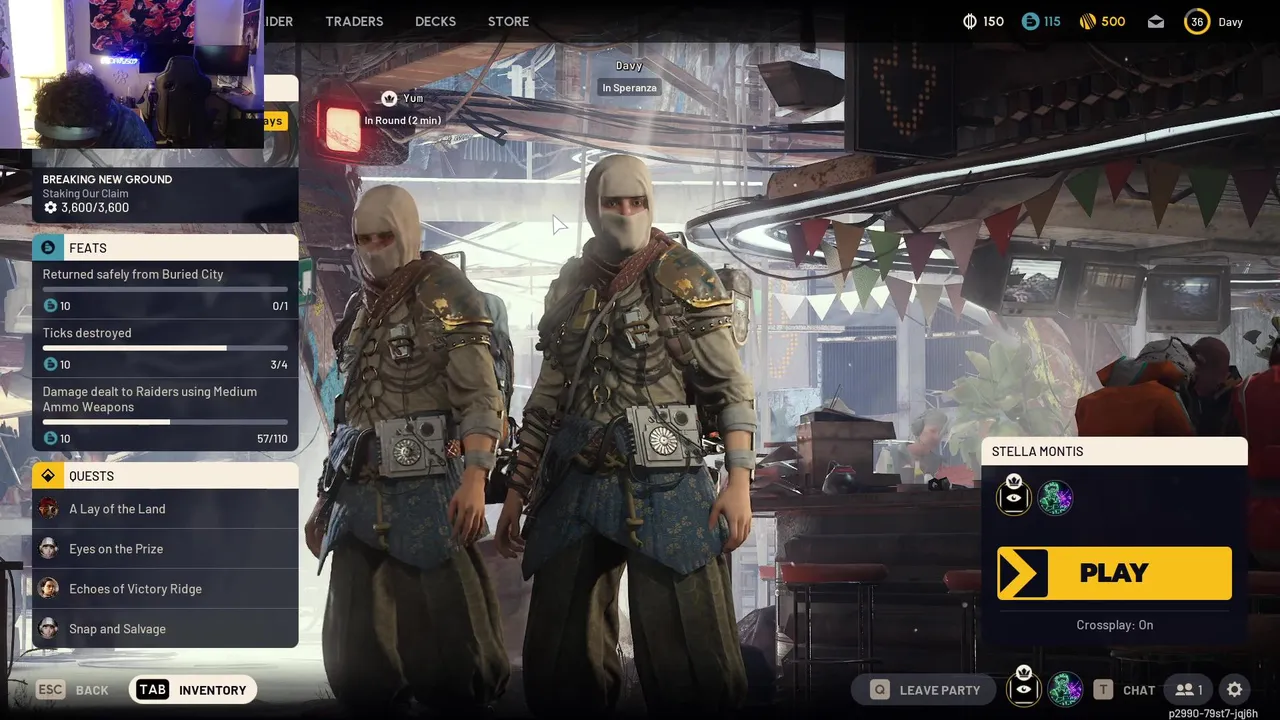Screen dimensions: 1280x720
Task: Select the Ticks destroyed feat
Action: (x=165, y=348)
